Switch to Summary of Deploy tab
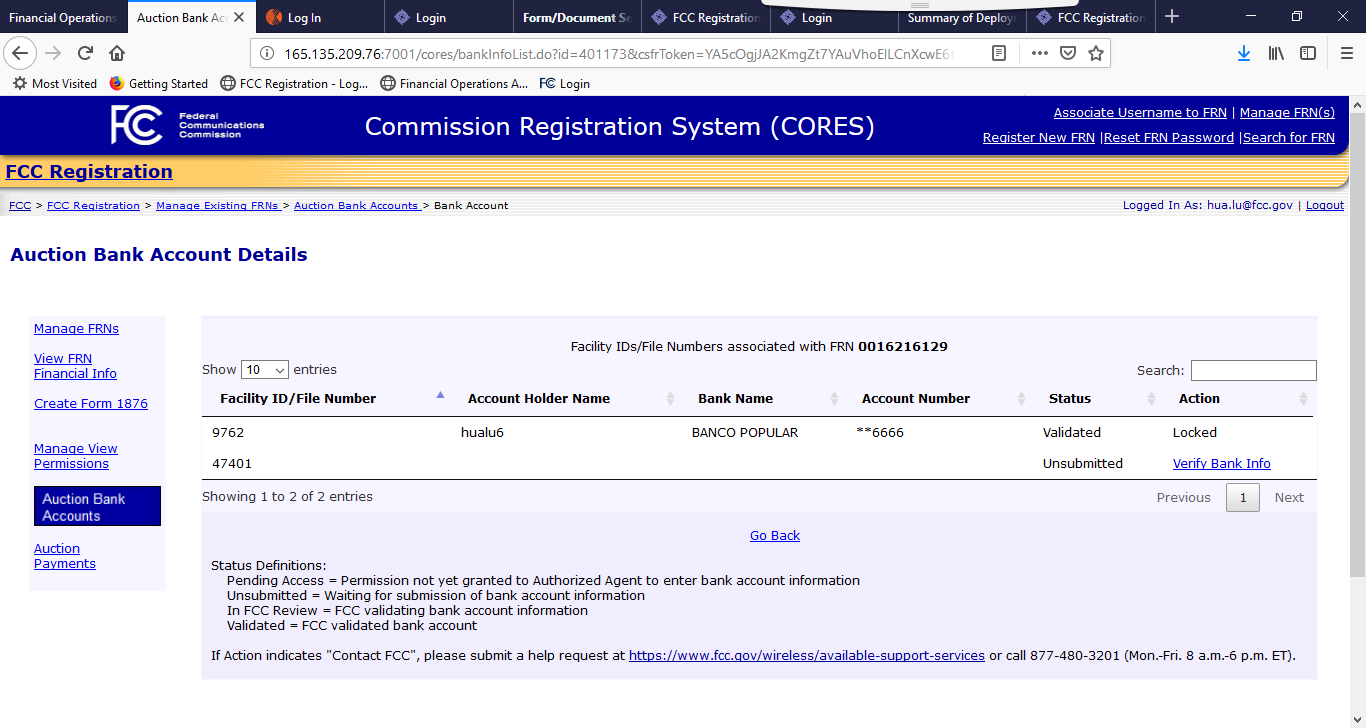 962,18
